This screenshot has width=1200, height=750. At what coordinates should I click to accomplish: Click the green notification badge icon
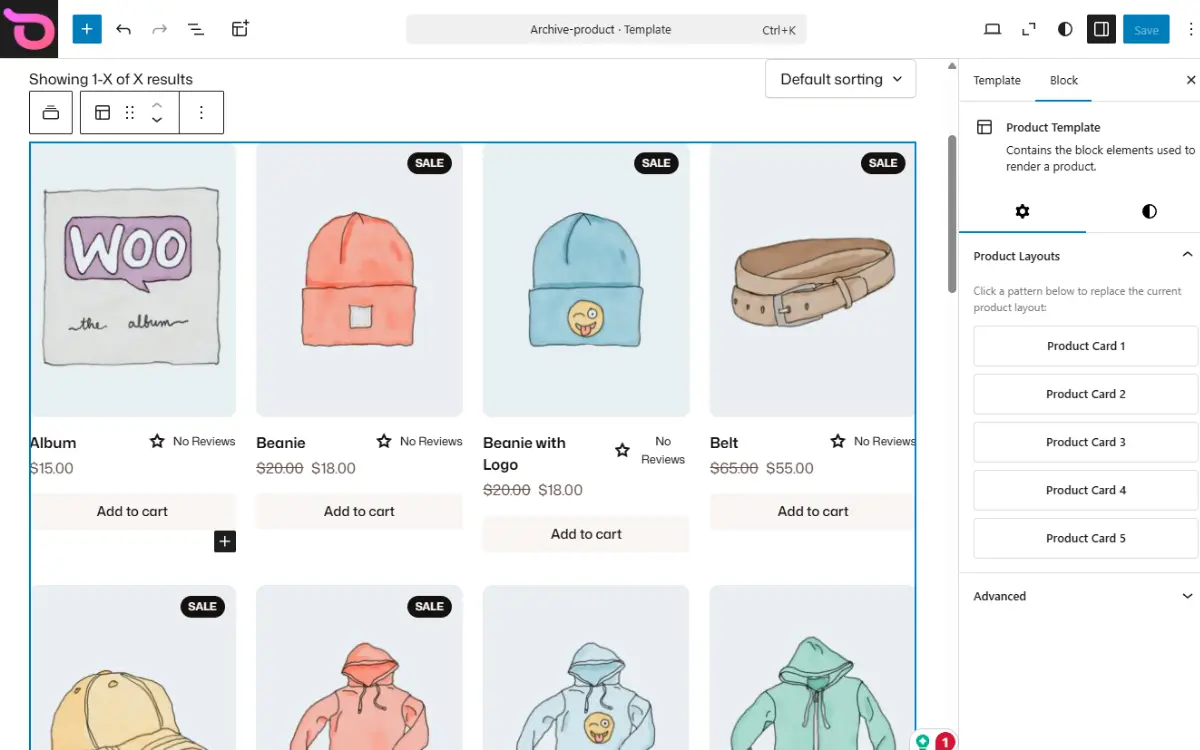coord(922,741)
